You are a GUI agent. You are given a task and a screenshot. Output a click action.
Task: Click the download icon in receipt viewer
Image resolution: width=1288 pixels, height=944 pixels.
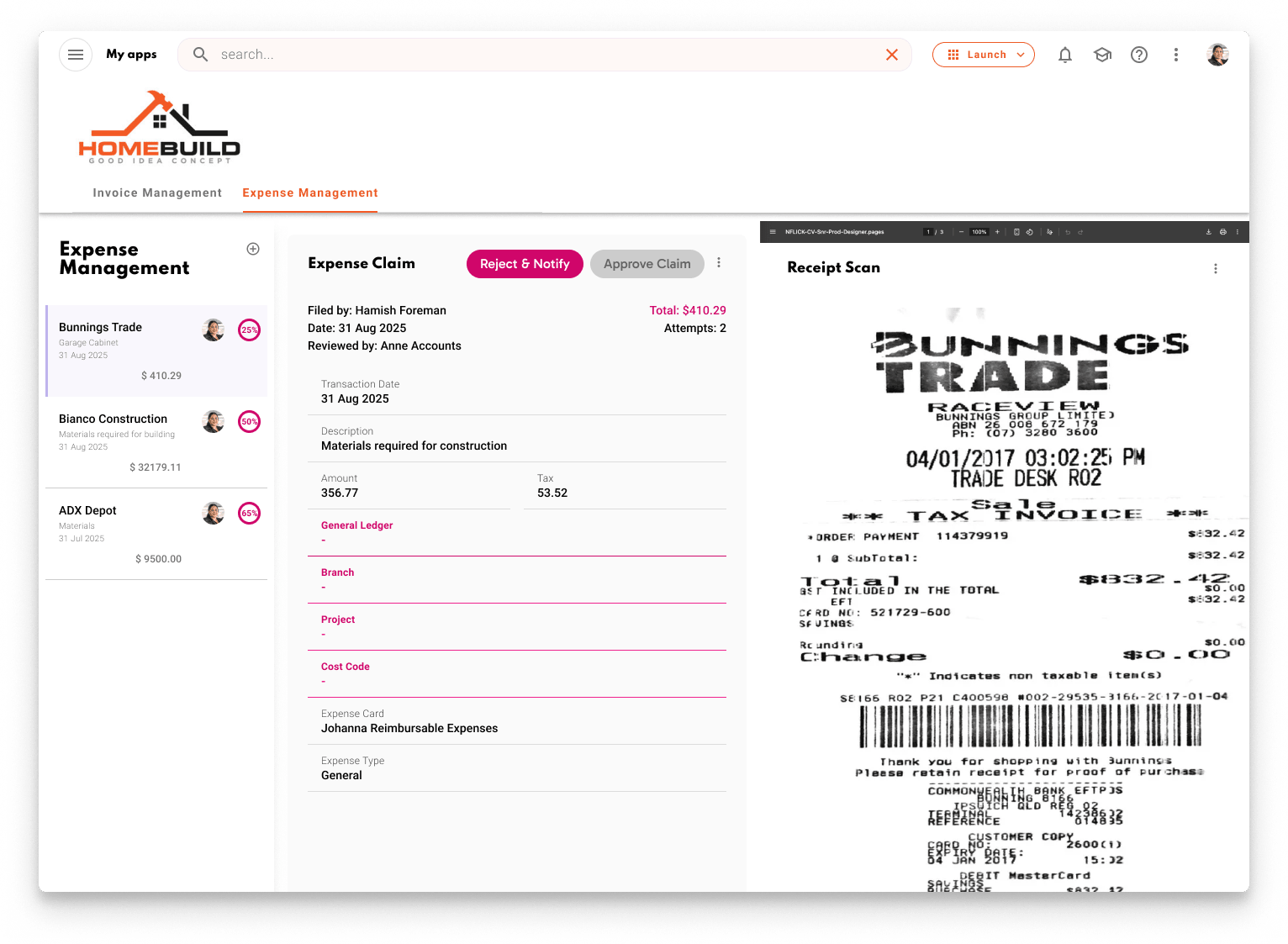point(1209,232)
